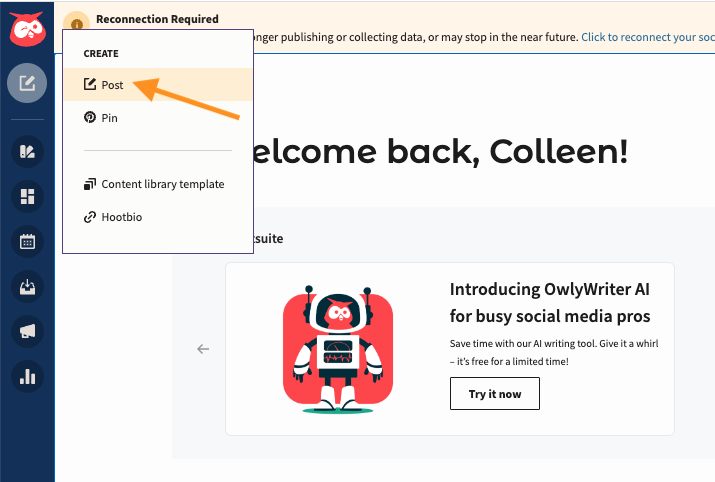Open the dashboard grid icon in sidebar

coord(27,196)
